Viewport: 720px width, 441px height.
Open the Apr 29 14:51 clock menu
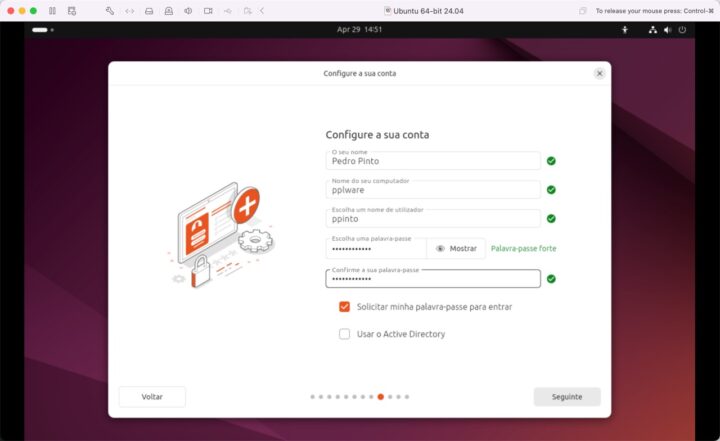tap(360, 29)
